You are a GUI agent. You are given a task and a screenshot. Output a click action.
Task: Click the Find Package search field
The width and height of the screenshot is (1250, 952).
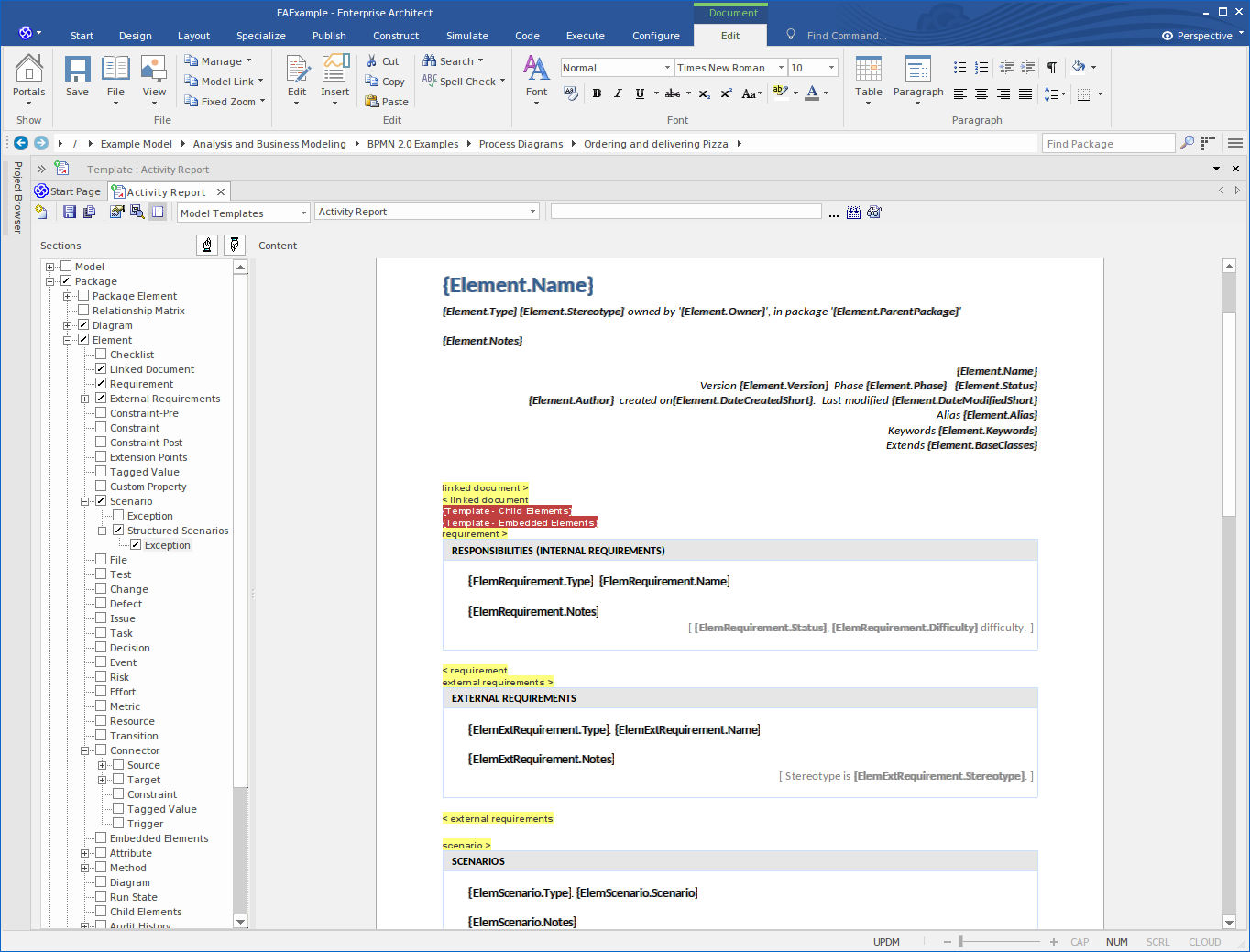[1108, 144]
